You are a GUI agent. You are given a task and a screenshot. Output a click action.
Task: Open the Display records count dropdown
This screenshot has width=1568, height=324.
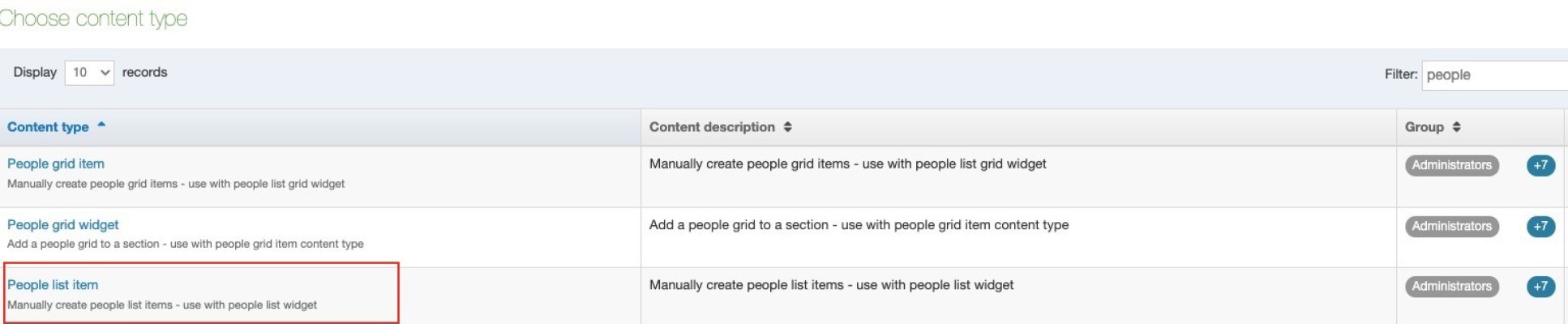coord(89,73)
